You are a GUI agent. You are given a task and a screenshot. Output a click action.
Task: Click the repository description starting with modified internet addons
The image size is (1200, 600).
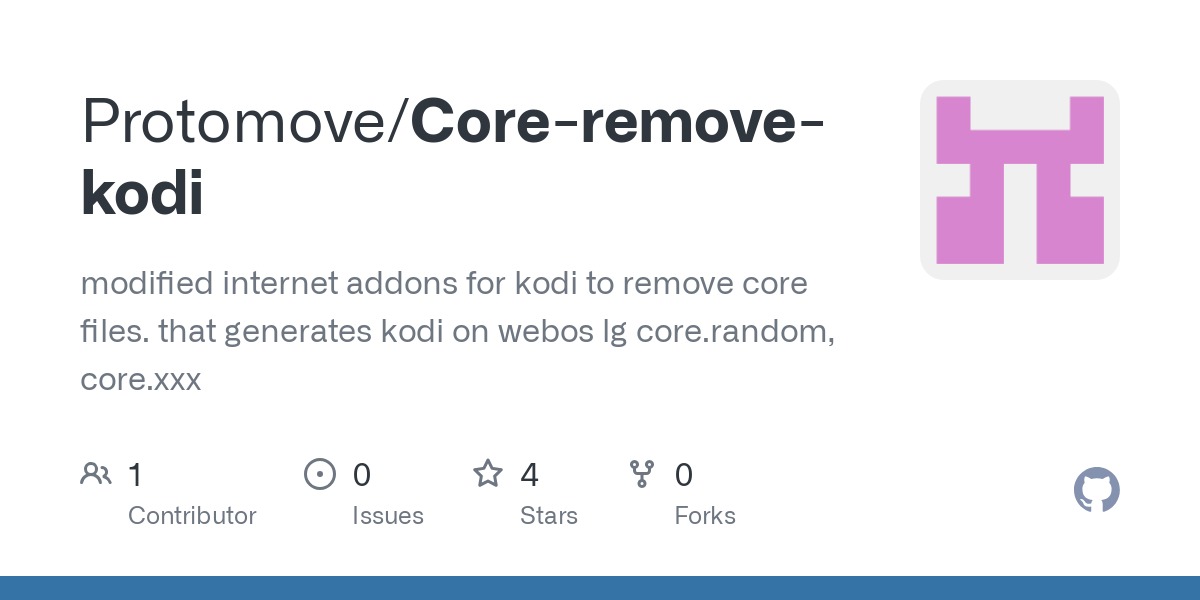[x=458, y=332]
